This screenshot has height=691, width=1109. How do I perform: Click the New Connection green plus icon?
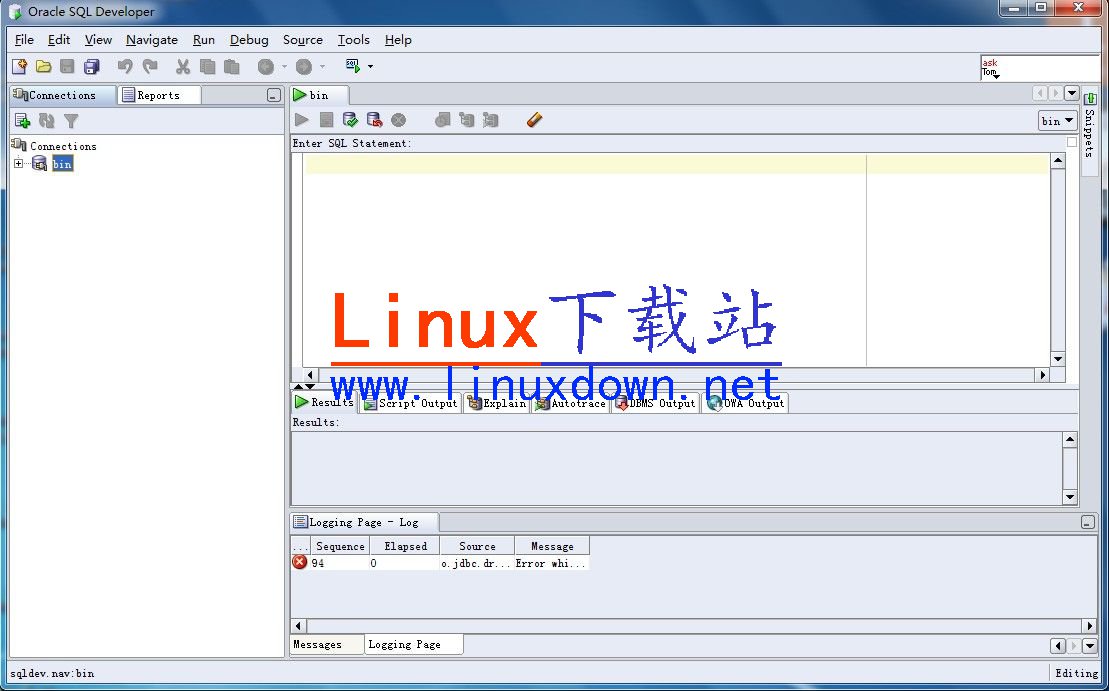point(23,121)
